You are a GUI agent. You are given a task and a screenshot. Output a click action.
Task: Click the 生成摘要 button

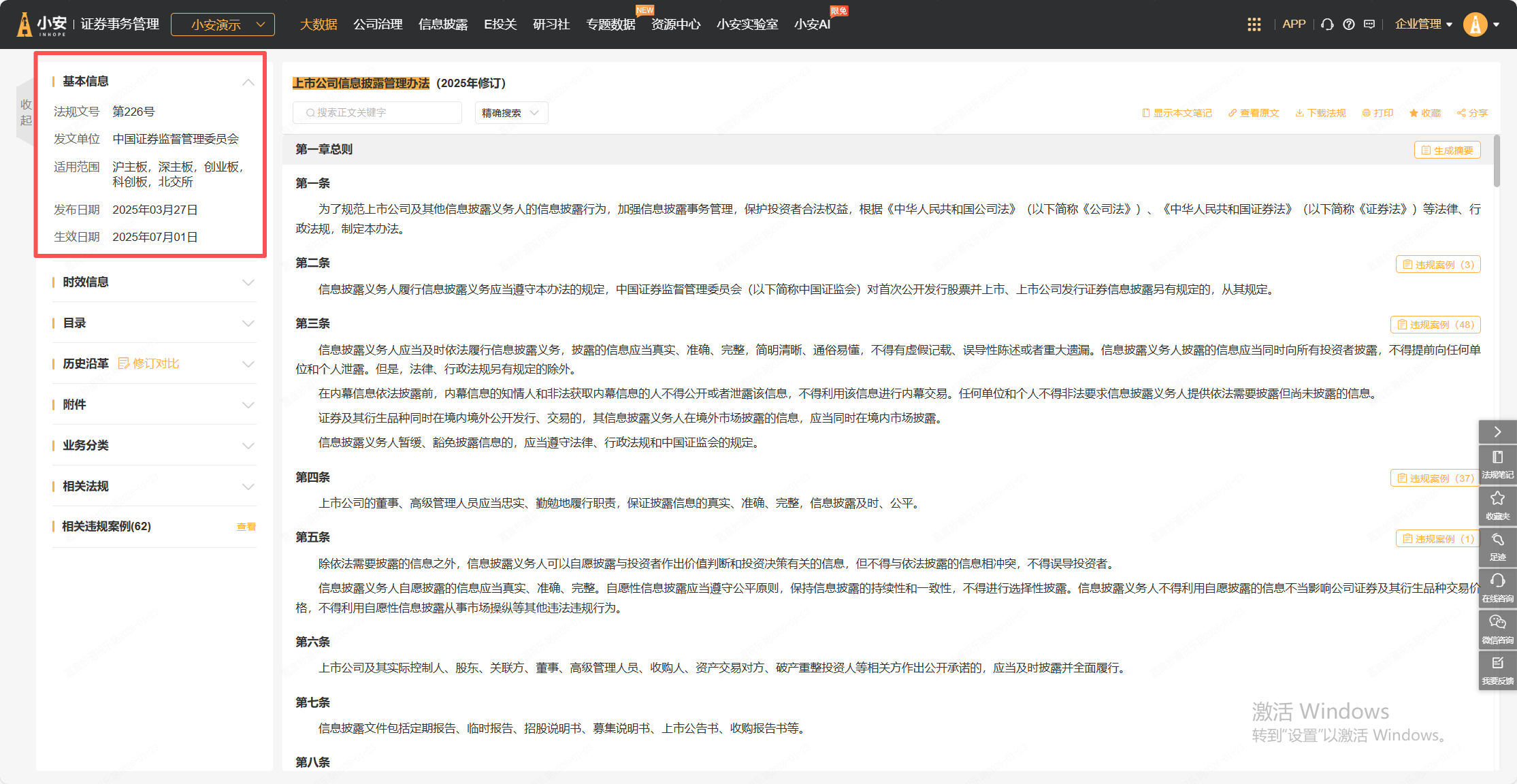1447,150
